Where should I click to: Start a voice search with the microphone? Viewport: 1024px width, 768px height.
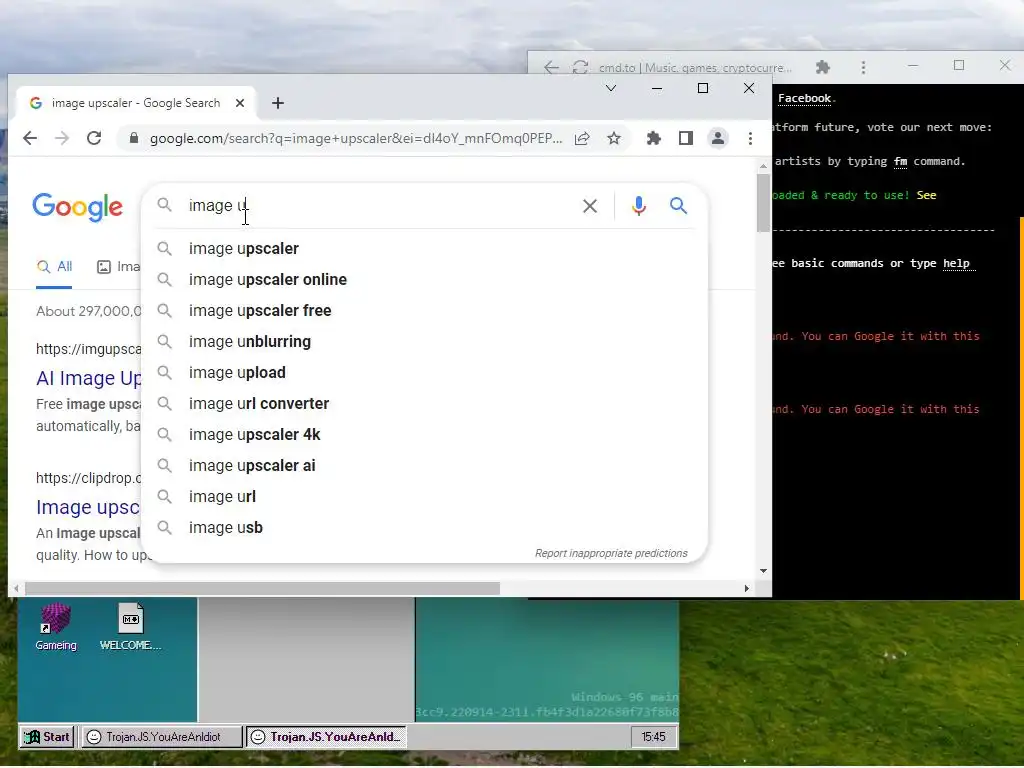(639, 206)
